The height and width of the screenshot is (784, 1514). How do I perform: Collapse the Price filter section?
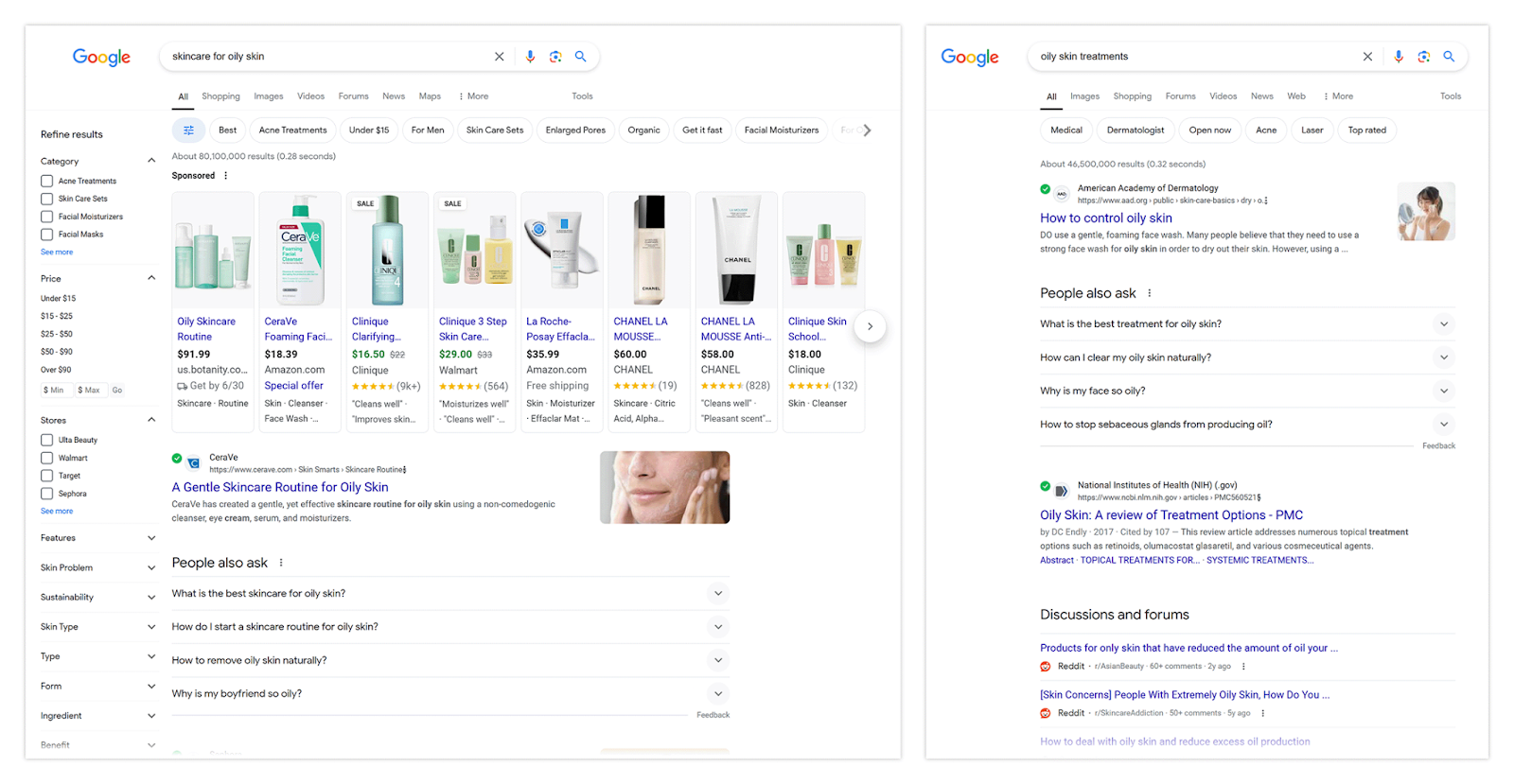pyautogui.click(x=151, y=278)
